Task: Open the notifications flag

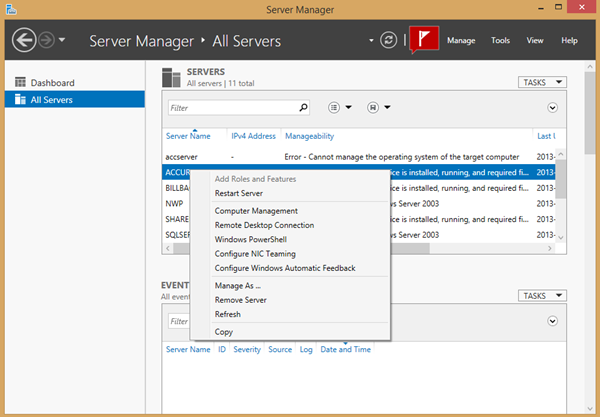Action: pos(424,41)
